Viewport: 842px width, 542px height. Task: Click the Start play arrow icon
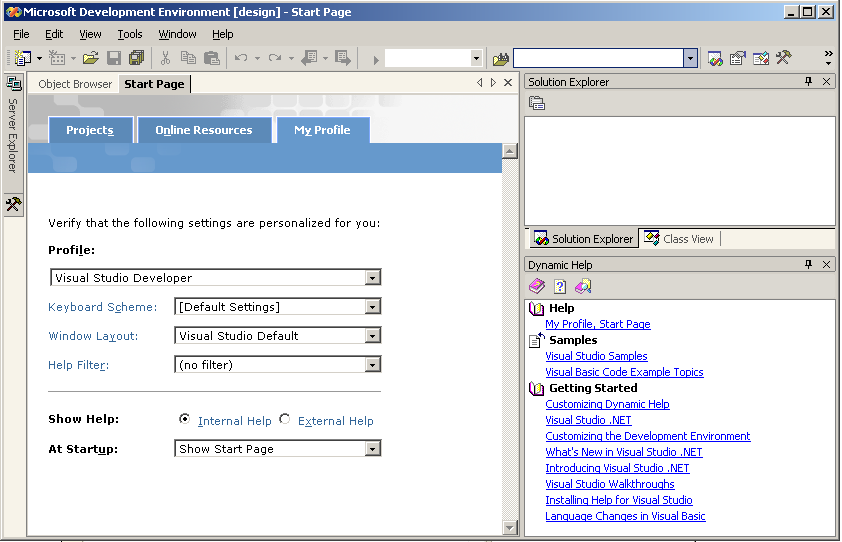(376, 59)
